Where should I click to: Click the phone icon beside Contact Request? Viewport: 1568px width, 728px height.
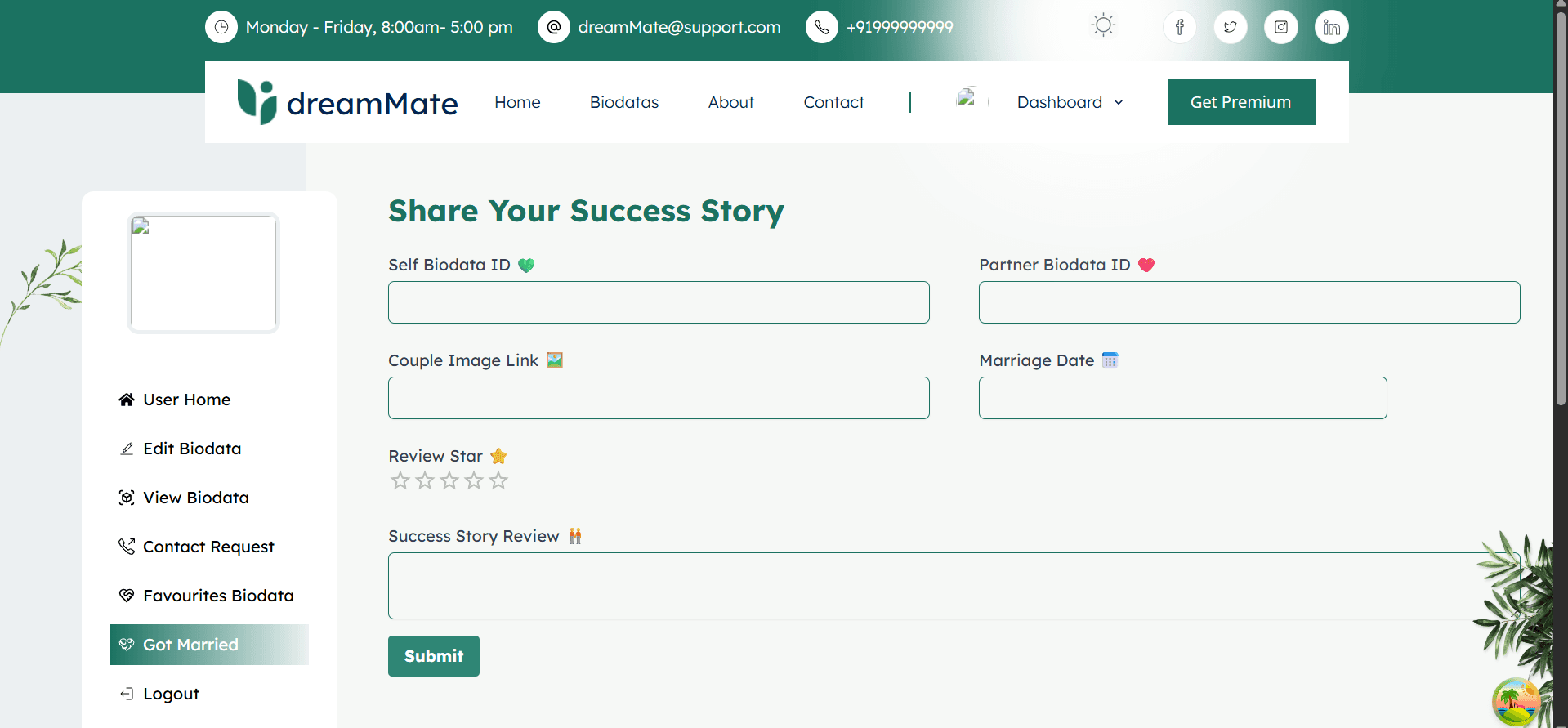(x=127, y=546)
